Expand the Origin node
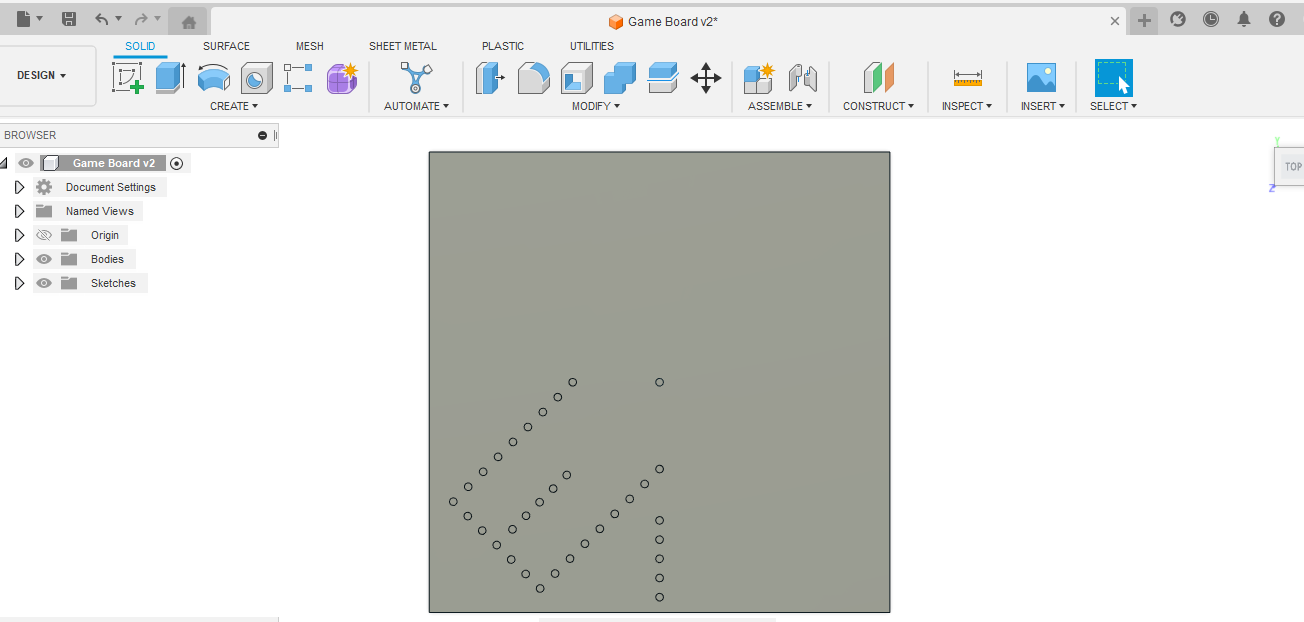Image resolution: width=1304 pixels, height=622 pixels. [19, 235]
